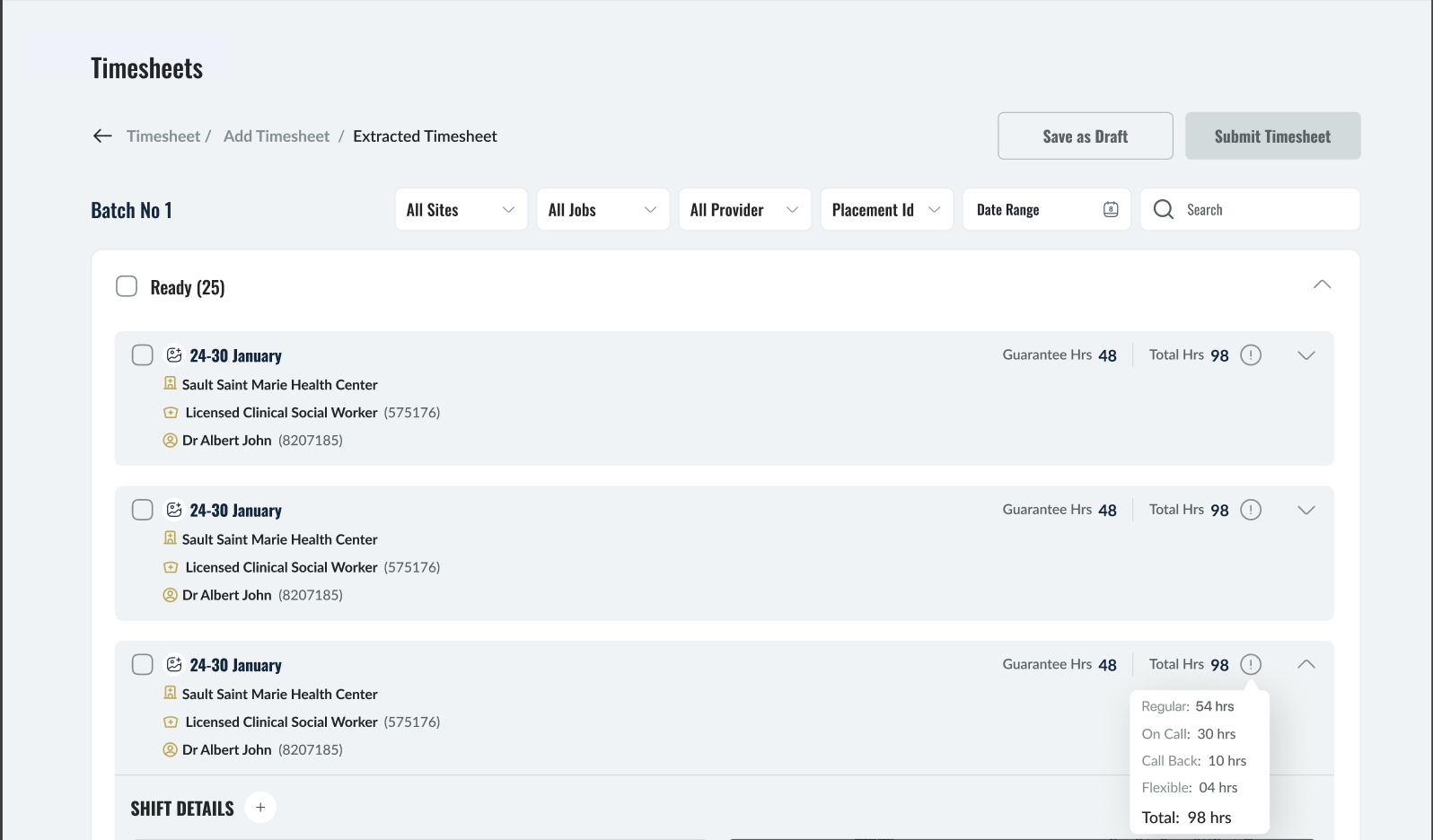This screenshot has width=1433, height=840.
Task: Click the Save as Draft button
Action: click(1086, 136)
